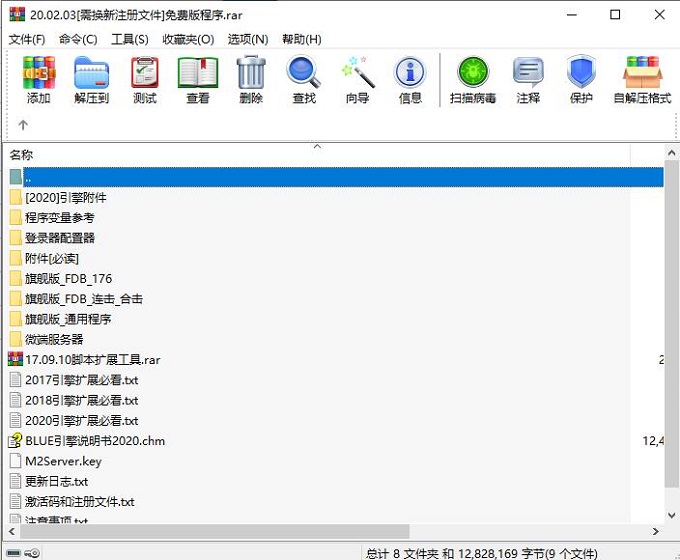
Task: Open the 选项(N) menu
Action: 248,39
